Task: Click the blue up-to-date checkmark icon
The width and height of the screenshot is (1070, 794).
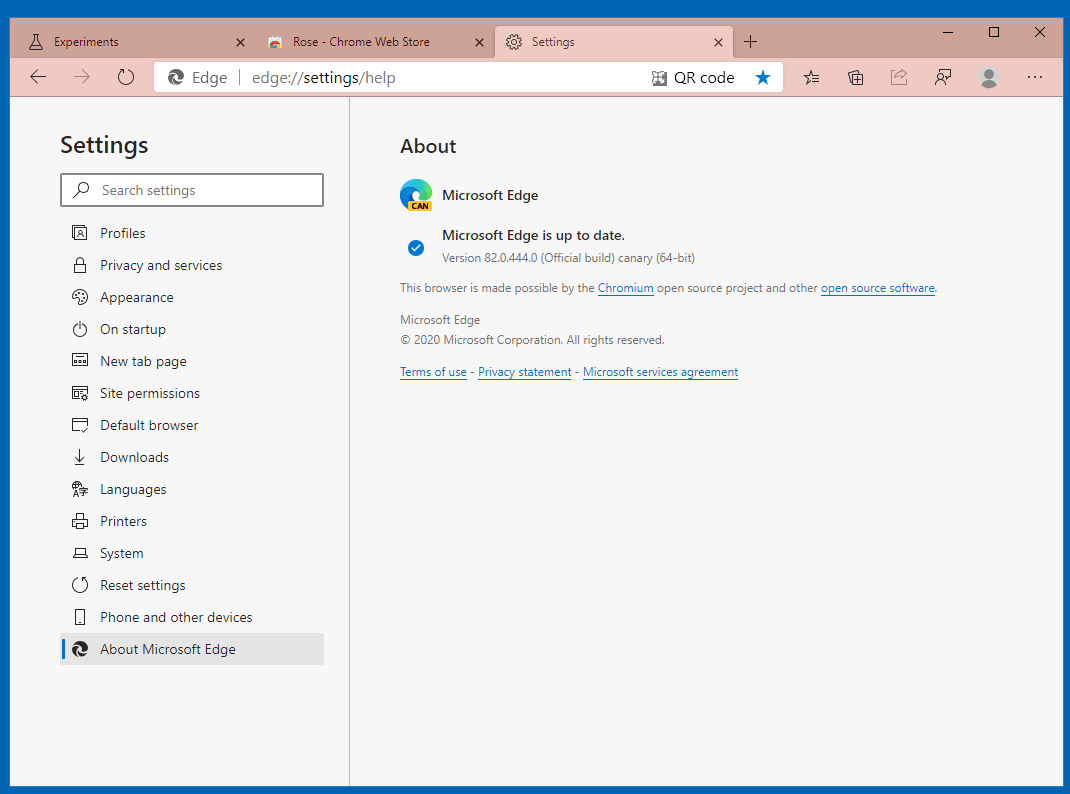Action: click(416, 248)
